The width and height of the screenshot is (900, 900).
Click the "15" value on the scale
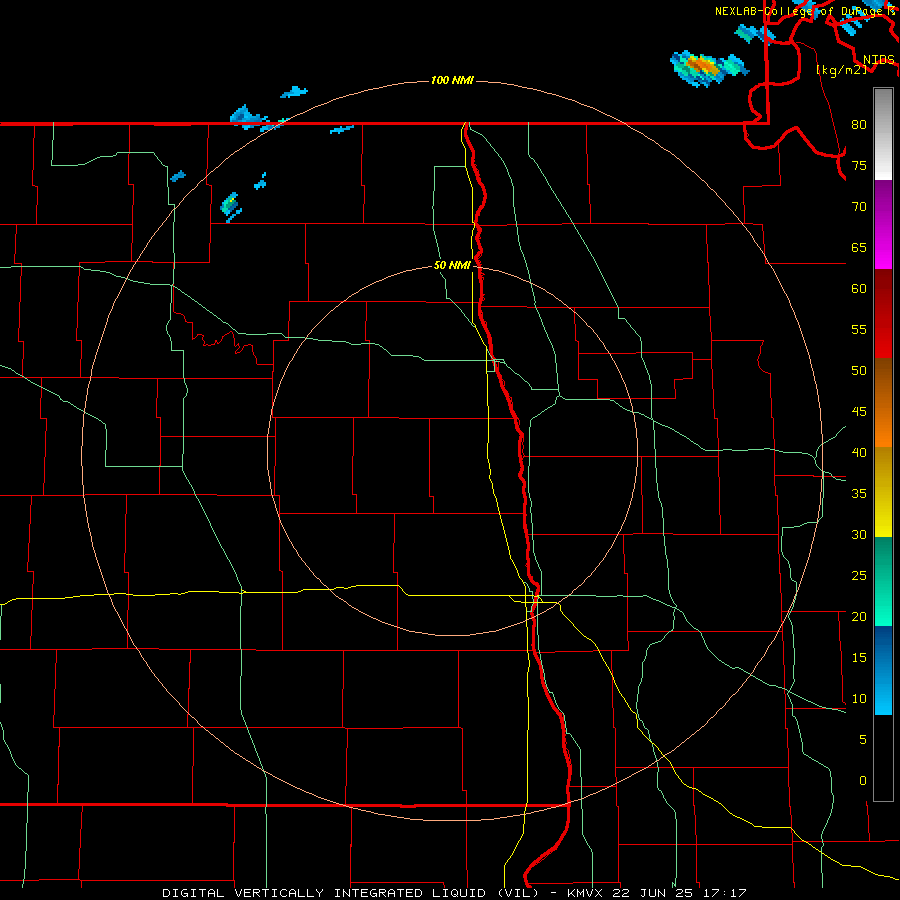pos(859,658)
